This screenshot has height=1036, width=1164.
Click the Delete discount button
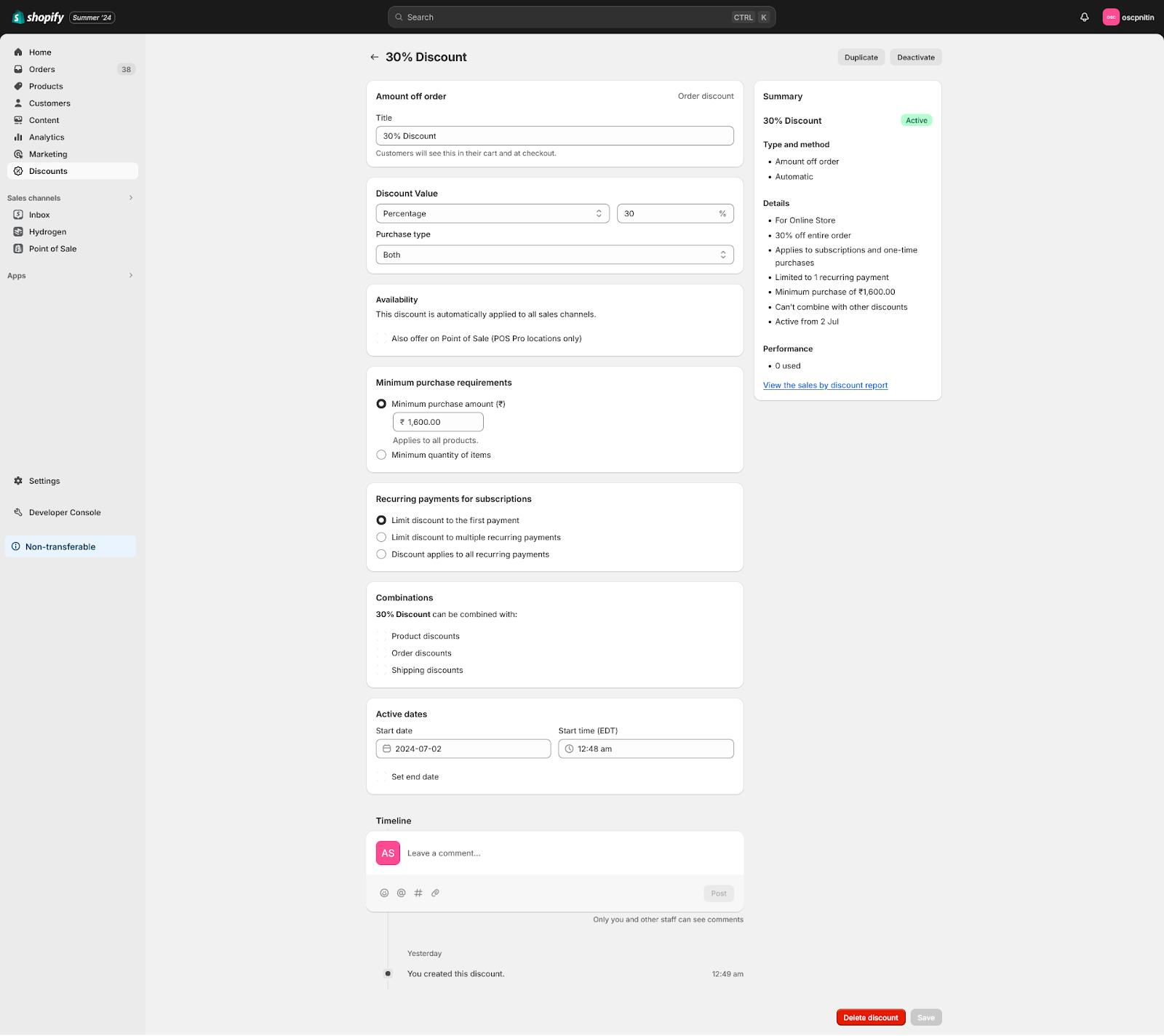(870, 1017)
